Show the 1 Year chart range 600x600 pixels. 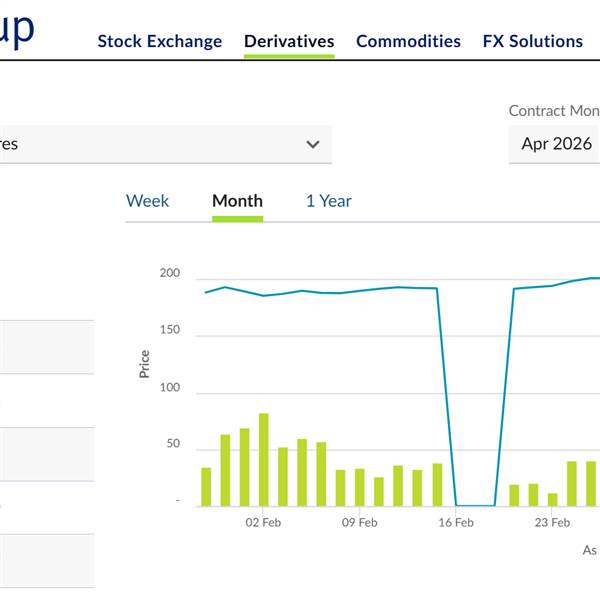tap(328, 201)
